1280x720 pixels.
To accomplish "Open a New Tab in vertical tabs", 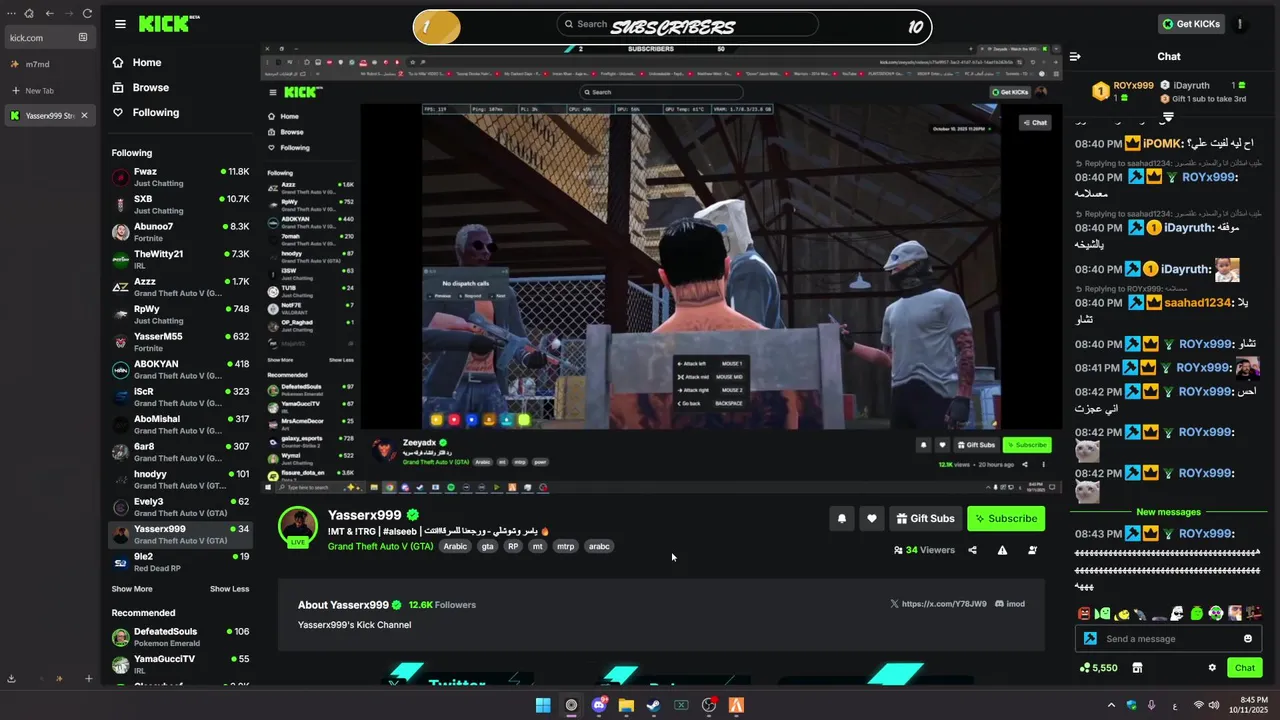I will (50, 90).
